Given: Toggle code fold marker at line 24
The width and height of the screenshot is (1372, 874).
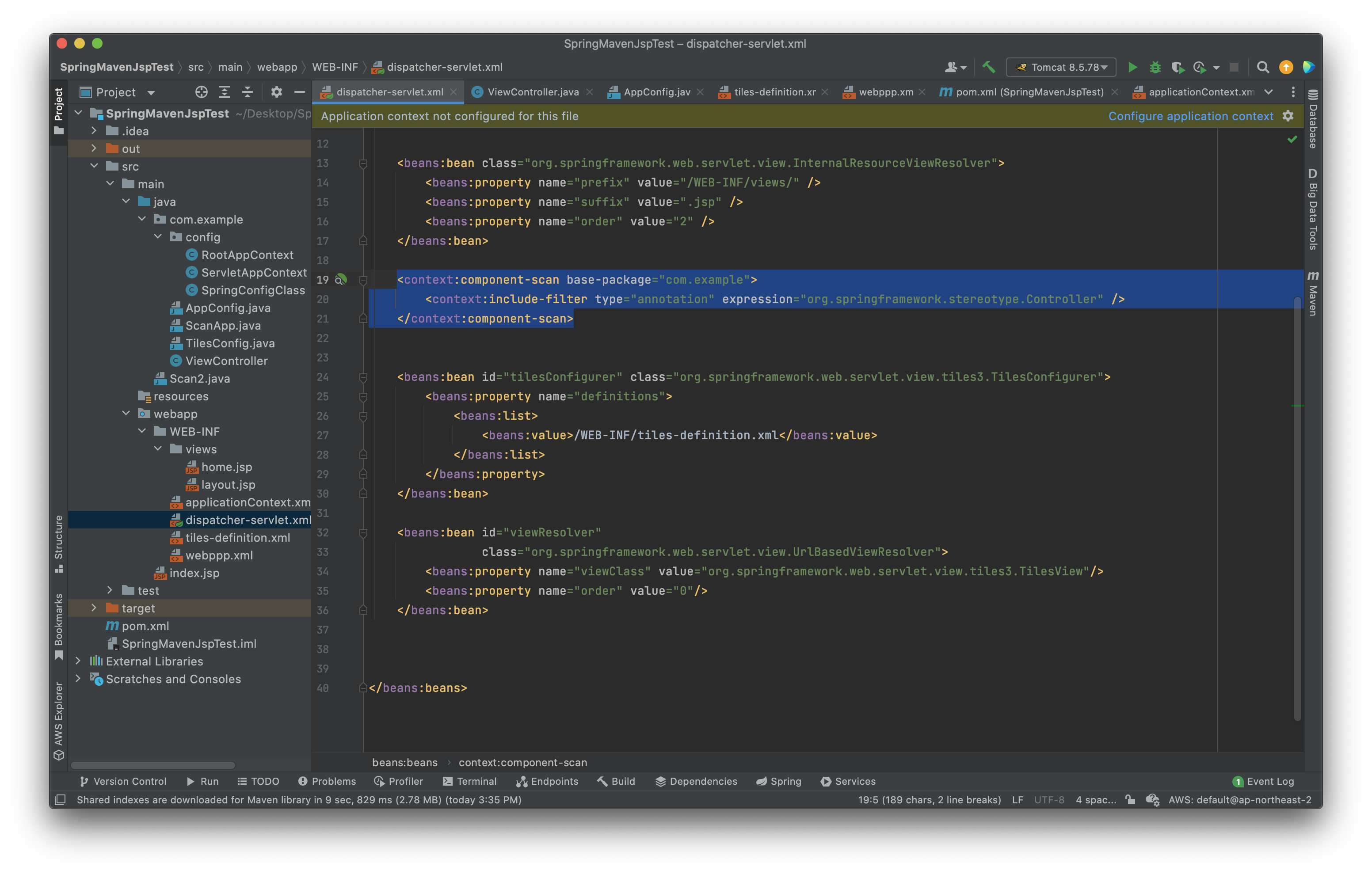Looking at the screenshot, I should coord(363,377).
